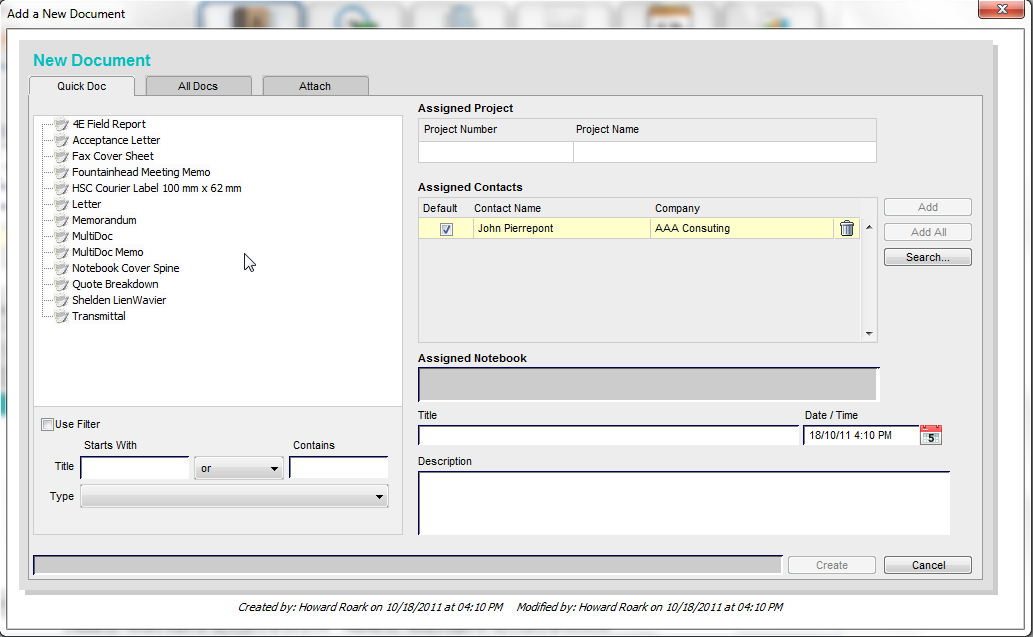
Task: Click the trash icon to remove John Pierrepont
Action: pyautogui.click(x=847, y=228)
